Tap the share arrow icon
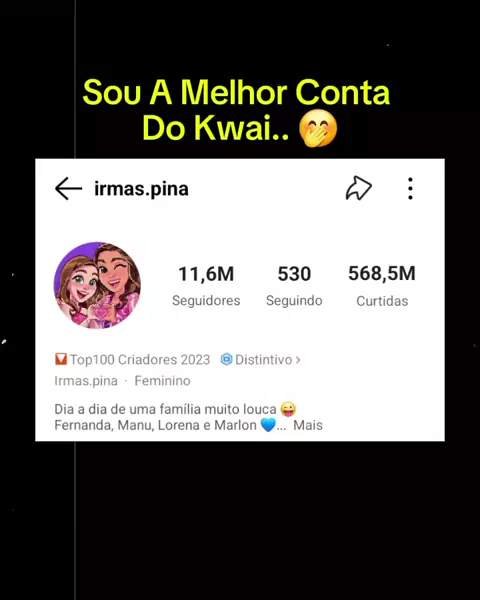The height and width of the screenshot is (600, 480). click(359, 188)
